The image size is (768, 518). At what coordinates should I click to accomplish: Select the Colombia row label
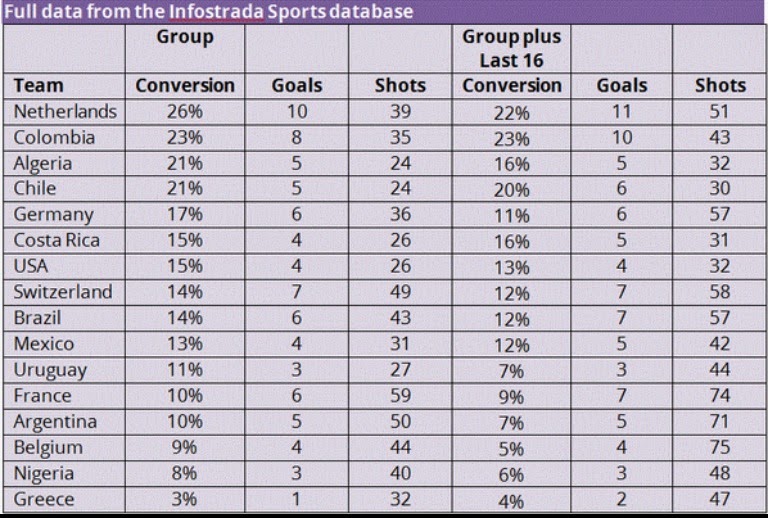(x=54, y=137)
